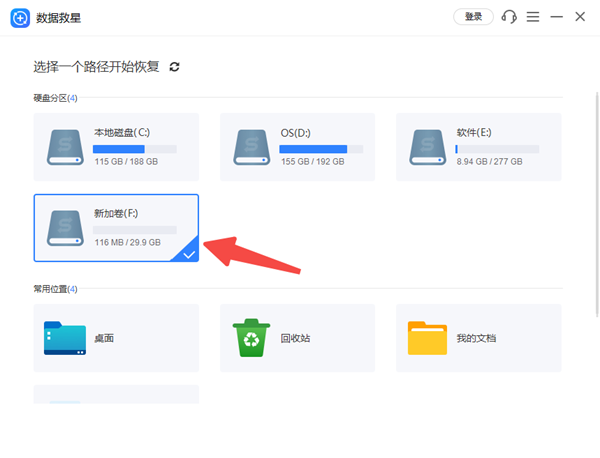The width and height of the screenshot is (600, 458).
Task: Refresh the path list with refresh icon
Action: [x=174, y=67]
